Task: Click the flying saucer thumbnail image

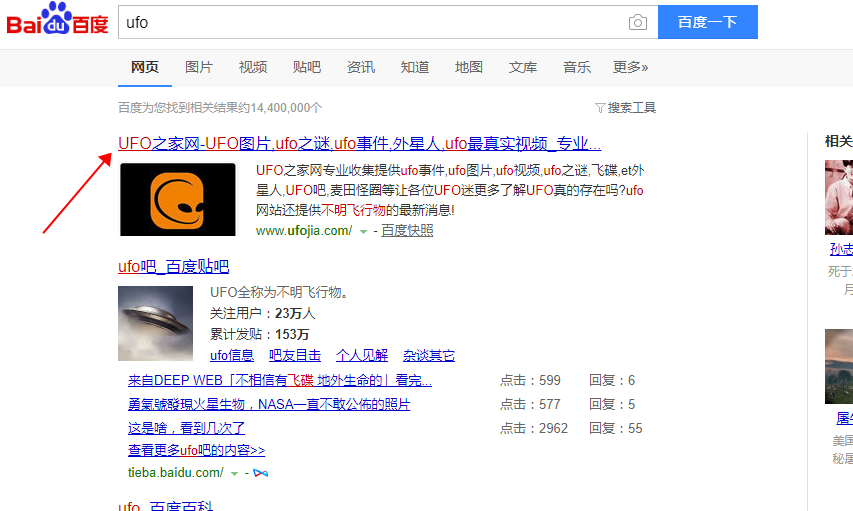Action: (155, 323)
